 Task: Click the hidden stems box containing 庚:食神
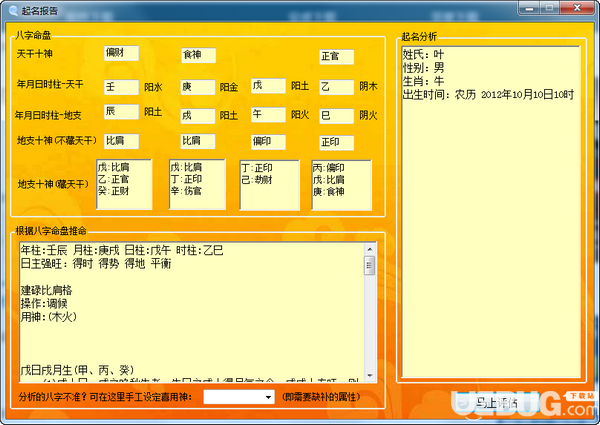tap(341, 185)
